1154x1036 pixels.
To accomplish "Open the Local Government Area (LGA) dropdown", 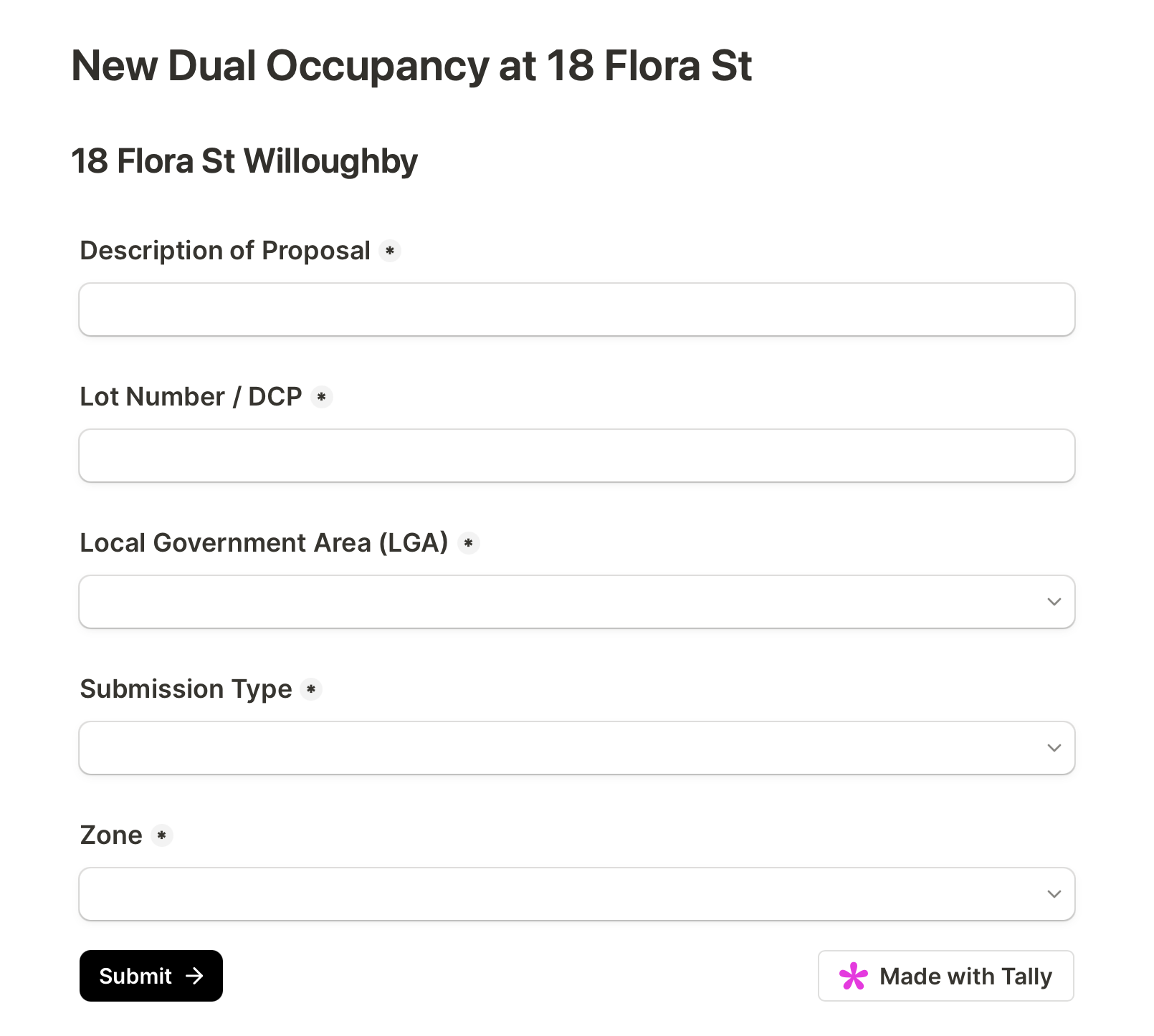I will point(559,602).
